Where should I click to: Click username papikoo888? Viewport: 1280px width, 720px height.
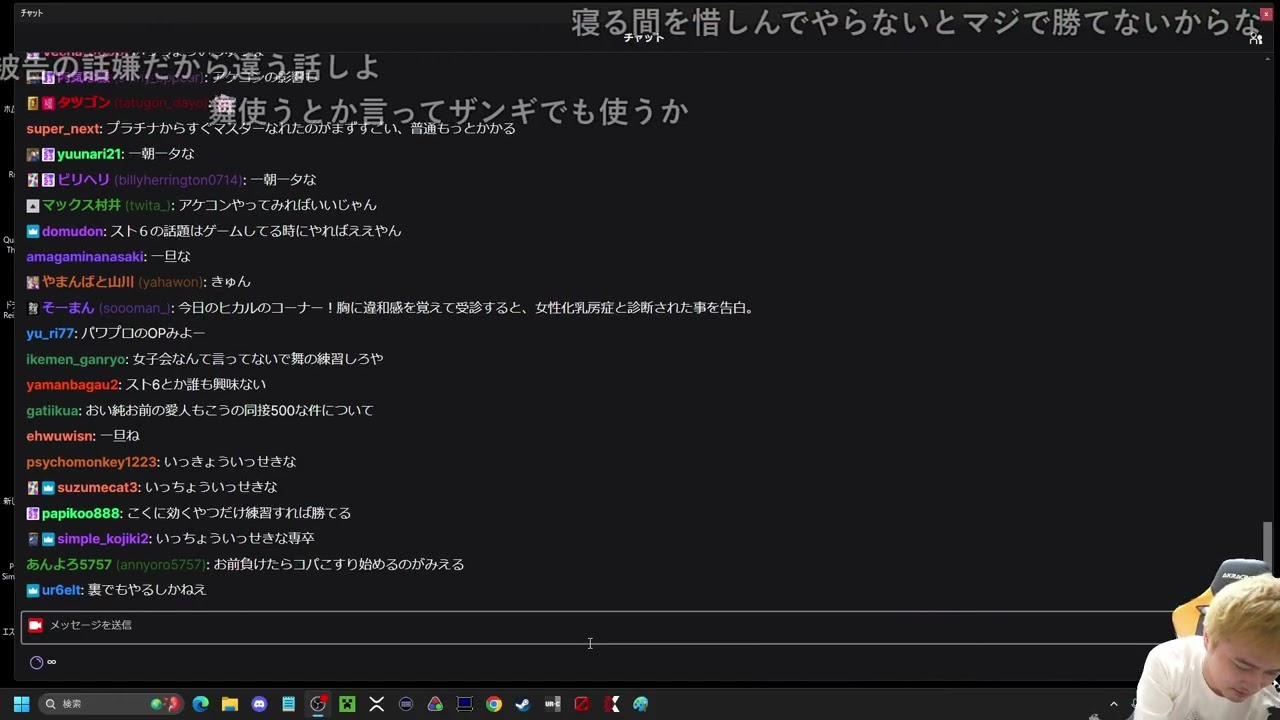pos(80,513)
